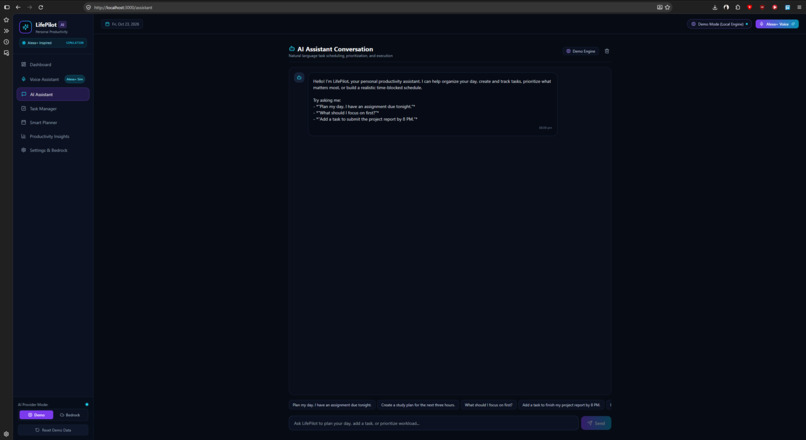
Task: Open the Smart Planner page
Action: (x=53, y=123)
